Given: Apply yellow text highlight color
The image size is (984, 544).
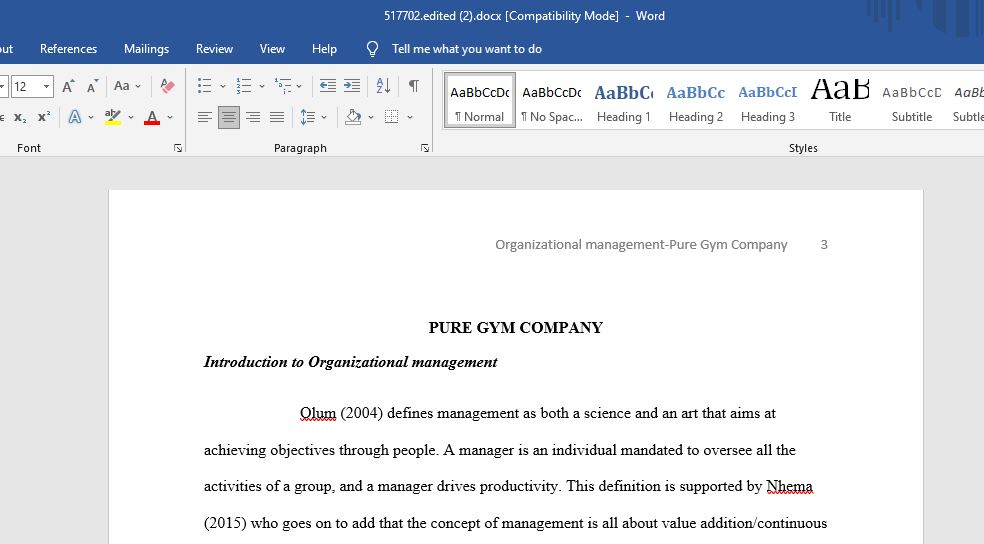Looking at the screenshot, I should click(x=113, y=117).
